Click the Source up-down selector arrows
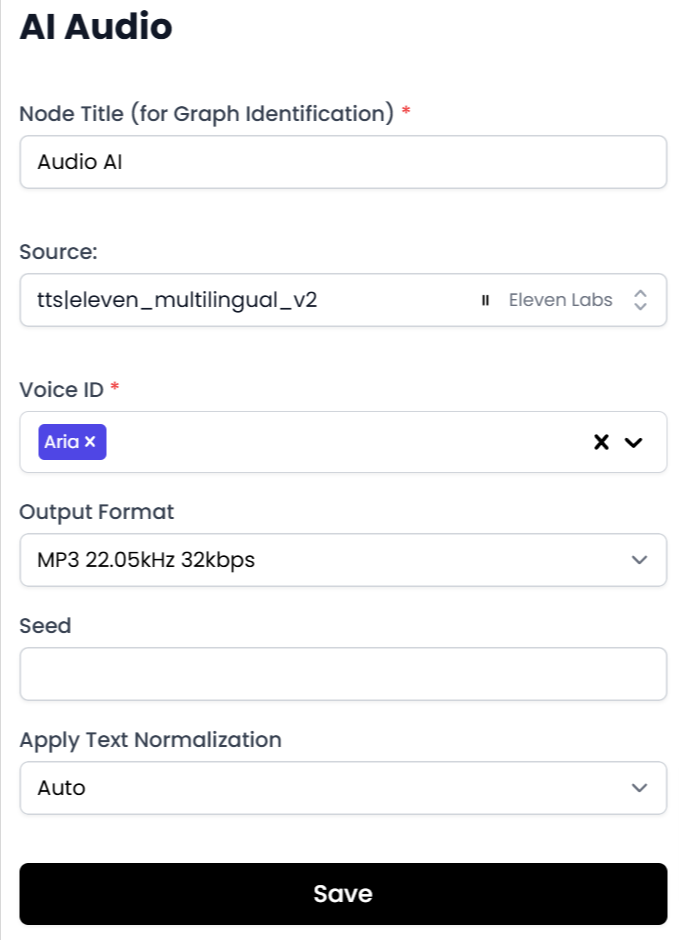This screenshot has width=679, height=940. pyautogui.click(x=641, y=300)
